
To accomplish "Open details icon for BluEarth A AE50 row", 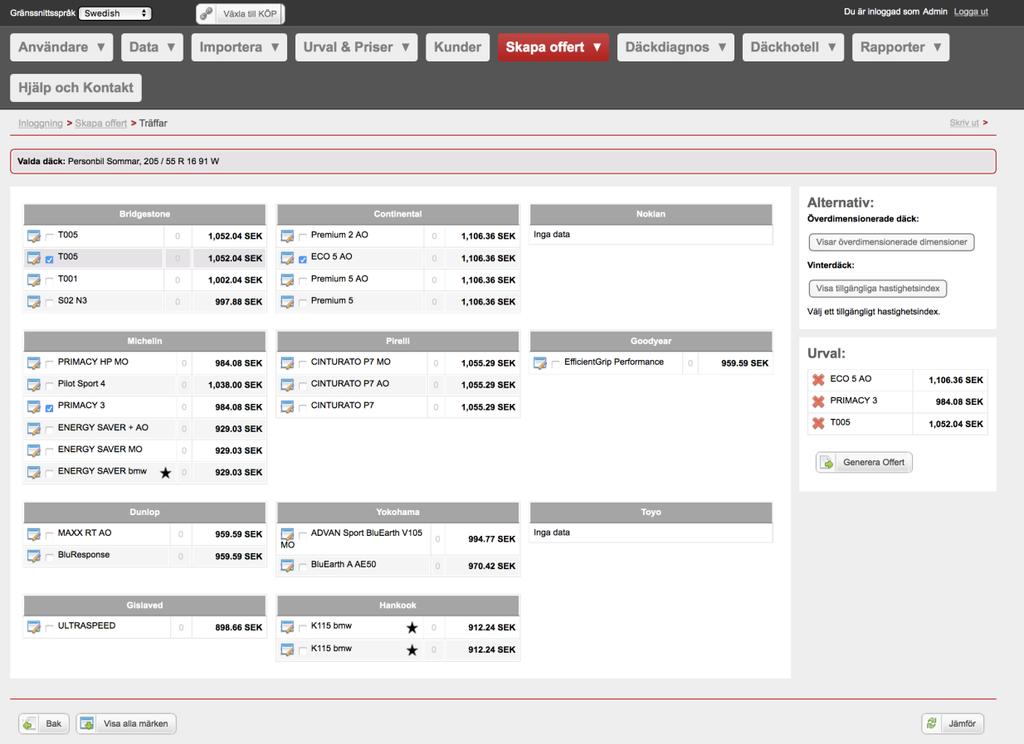I will coord(287,566).
